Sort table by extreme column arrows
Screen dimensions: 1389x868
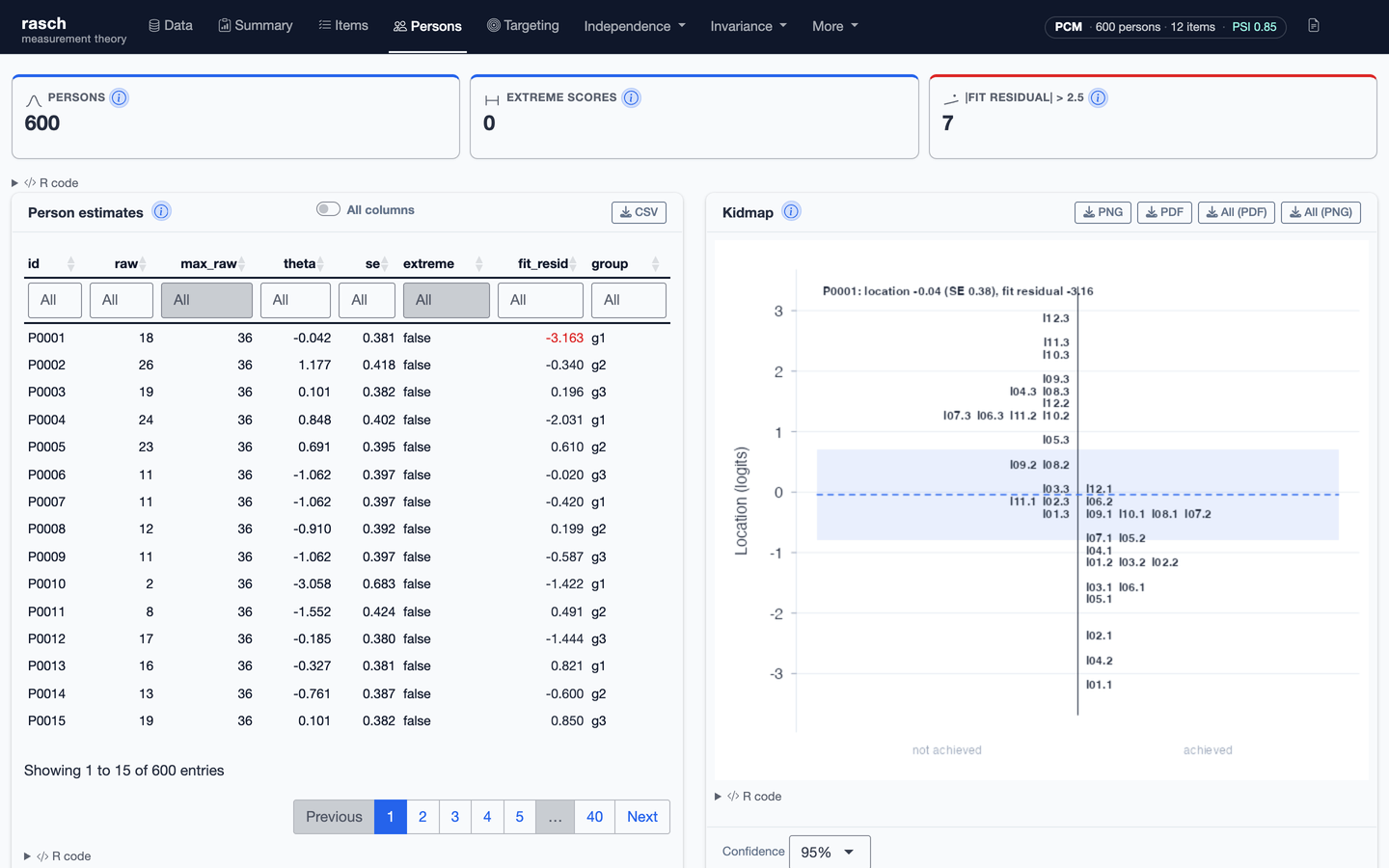pos(479,264)
